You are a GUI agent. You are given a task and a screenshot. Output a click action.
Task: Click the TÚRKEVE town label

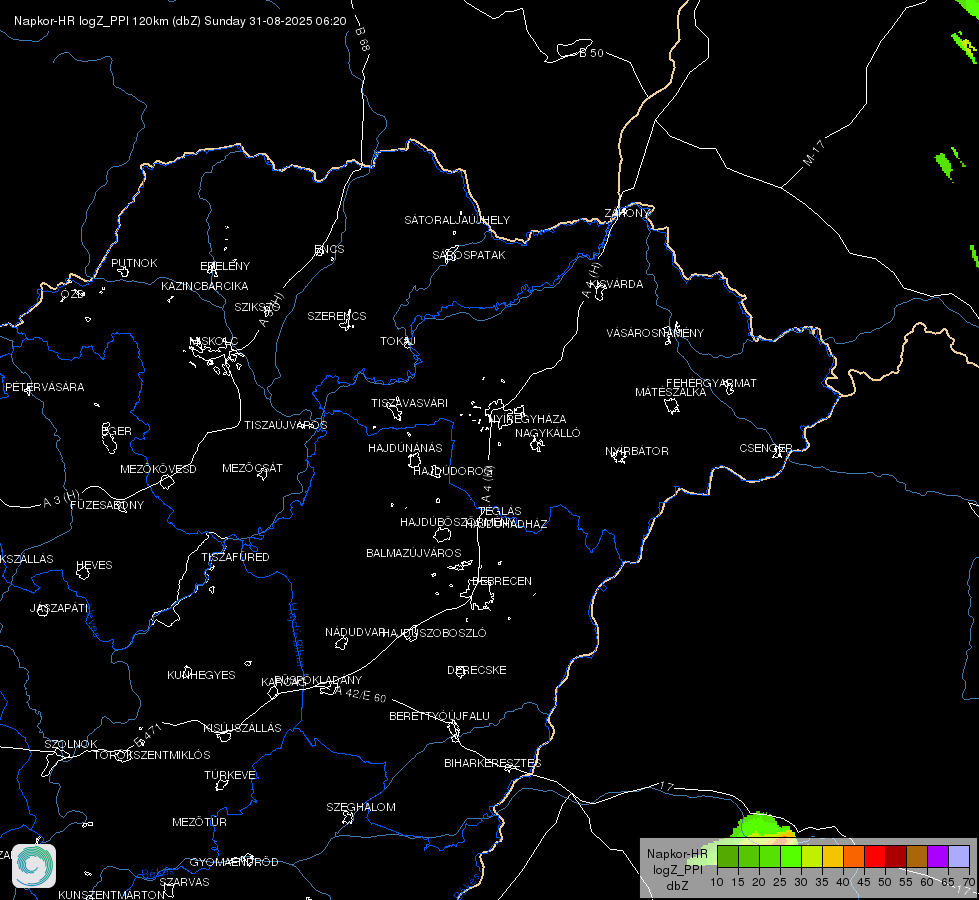coord(231,775)
